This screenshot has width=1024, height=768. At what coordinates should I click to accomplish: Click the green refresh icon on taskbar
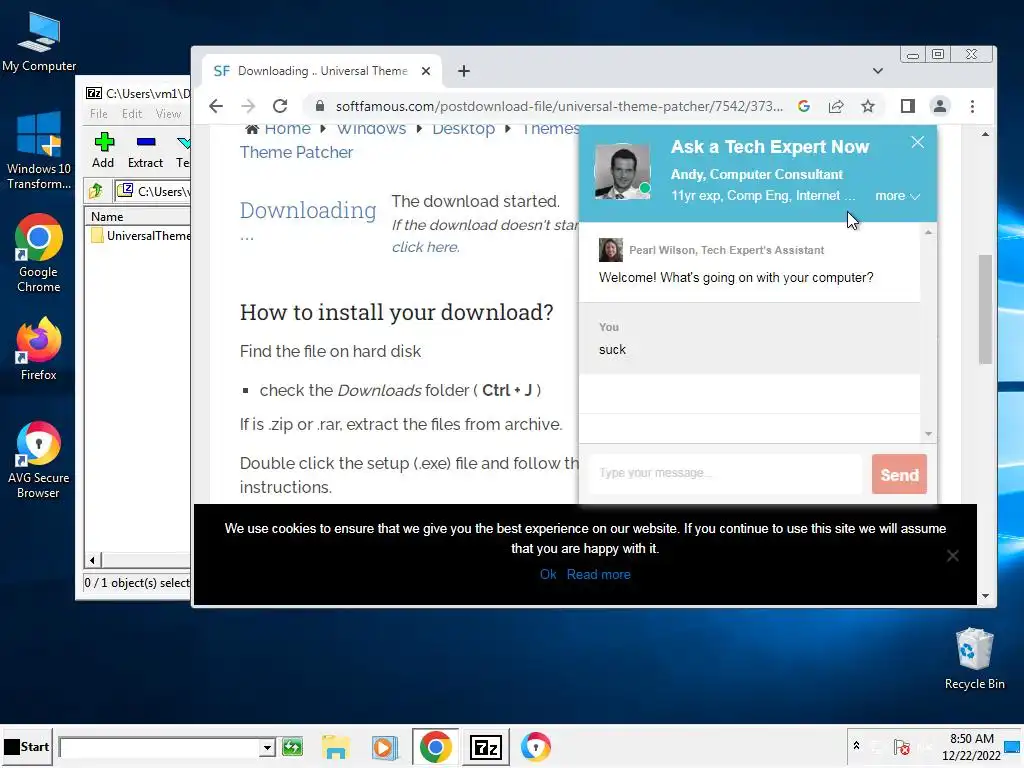(293, 746)
